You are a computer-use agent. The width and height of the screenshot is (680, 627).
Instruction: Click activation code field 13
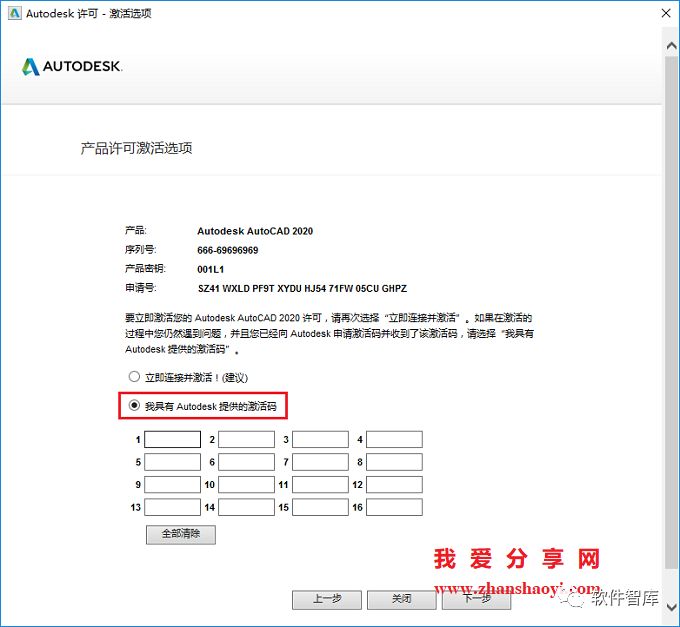[x=173, y=507]
